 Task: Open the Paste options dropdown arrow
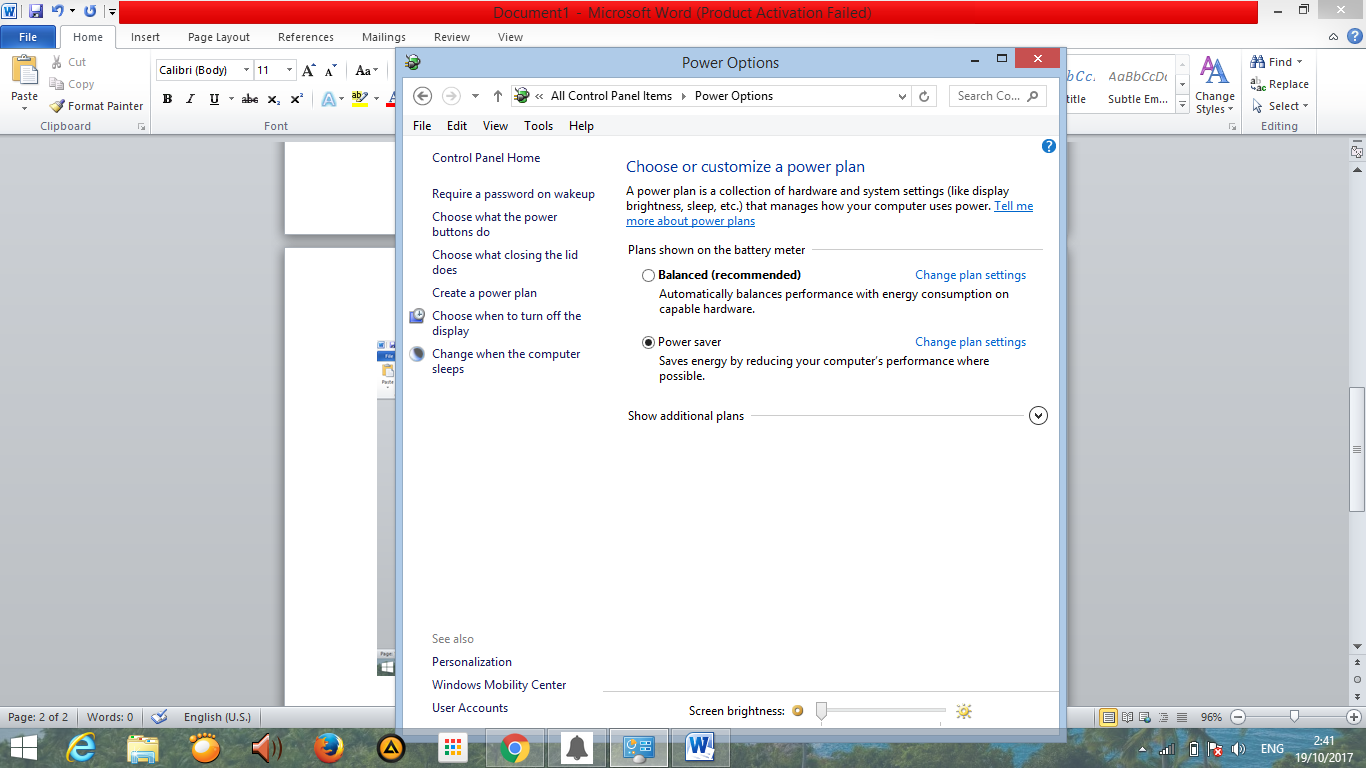coord(24,109)
